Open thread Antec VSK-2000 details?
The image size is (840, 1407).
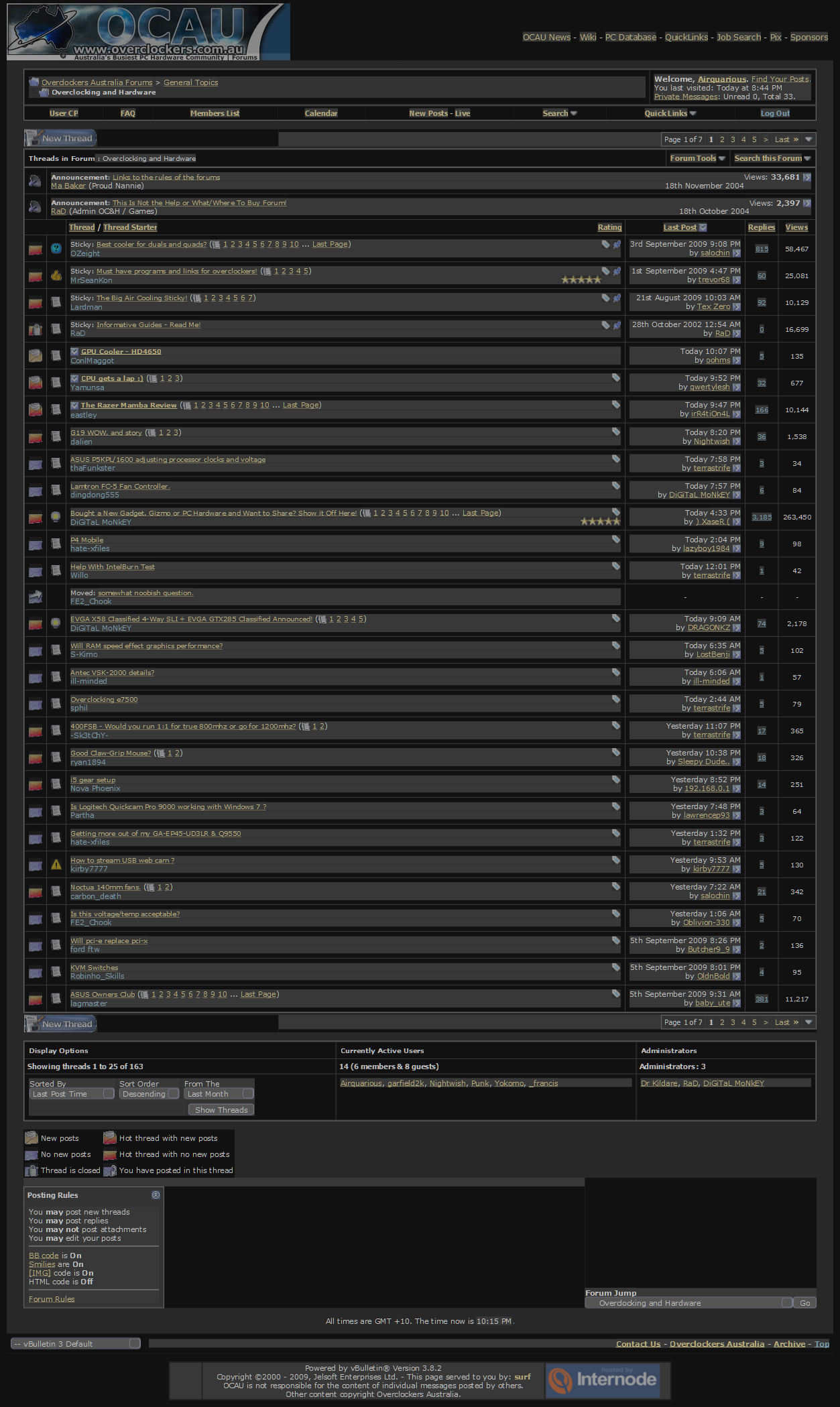(x=113, y=672)
